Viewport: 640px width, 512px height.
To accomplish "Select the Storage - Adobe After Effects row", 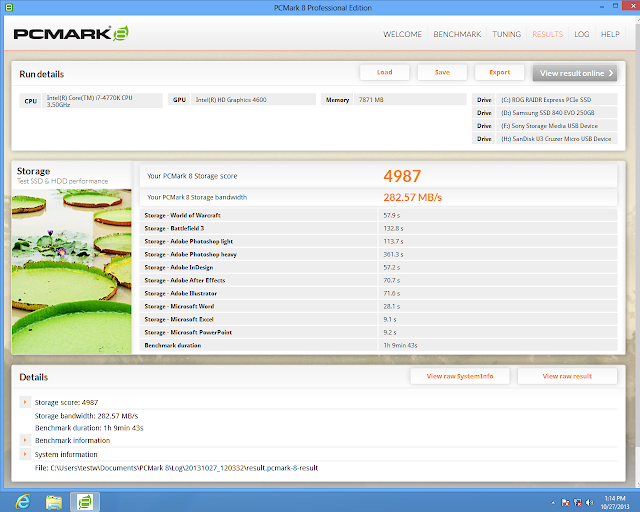I will coord(378,280).
